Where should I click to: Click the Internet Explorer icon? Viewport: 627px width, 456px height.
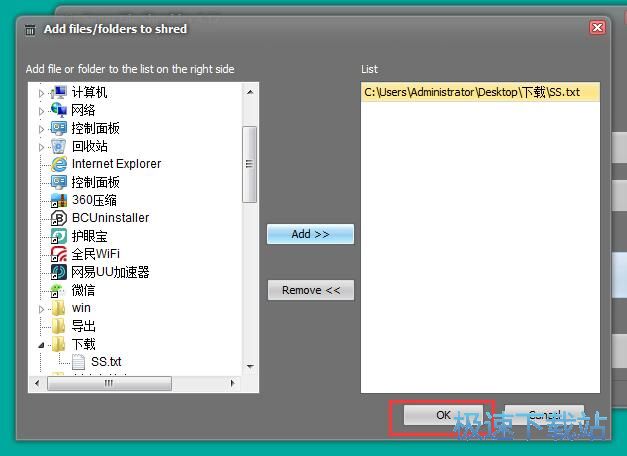[x=59, y=164]
